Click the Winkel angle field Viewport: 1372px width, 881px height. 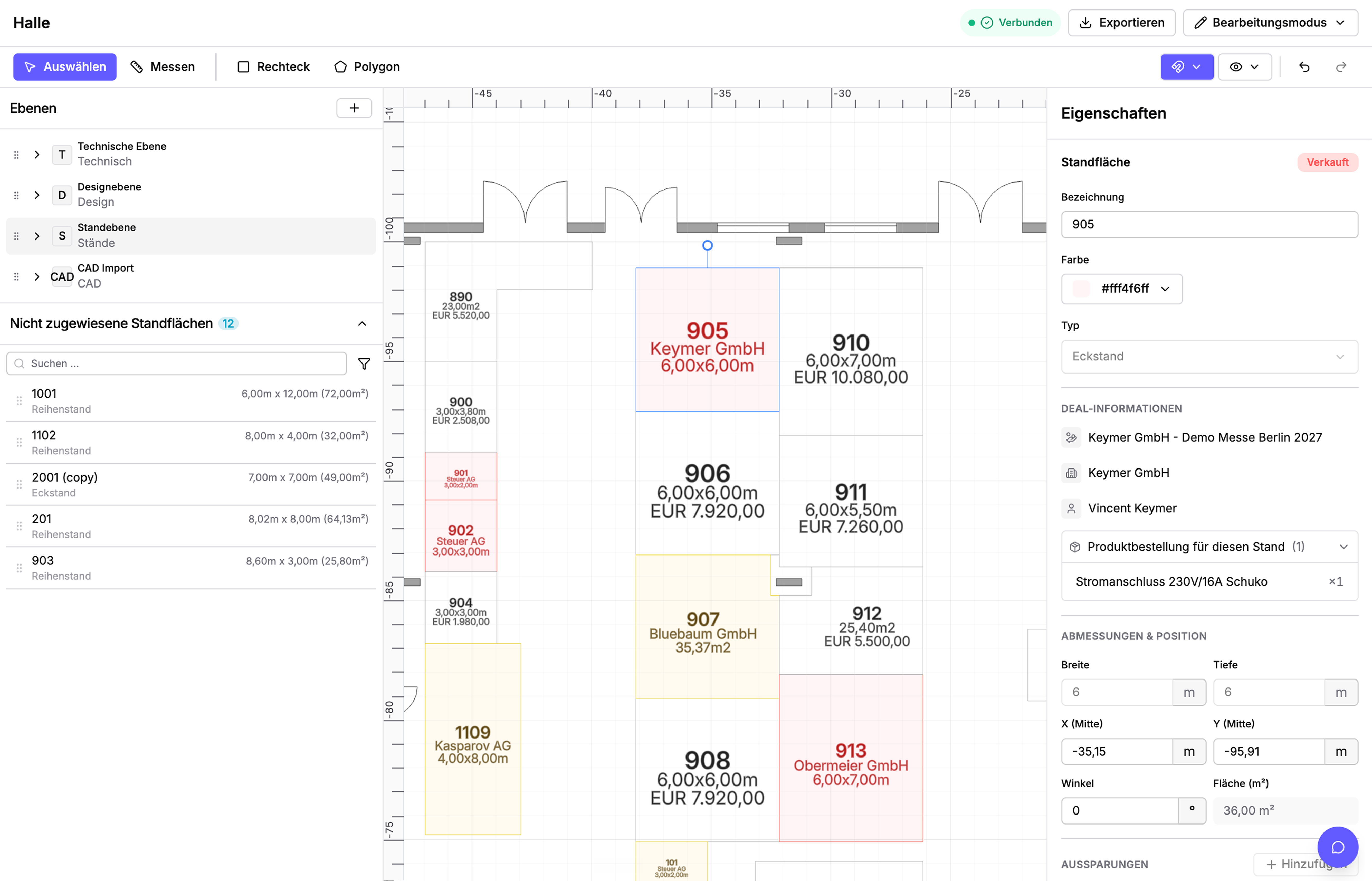coord(1120,811)
